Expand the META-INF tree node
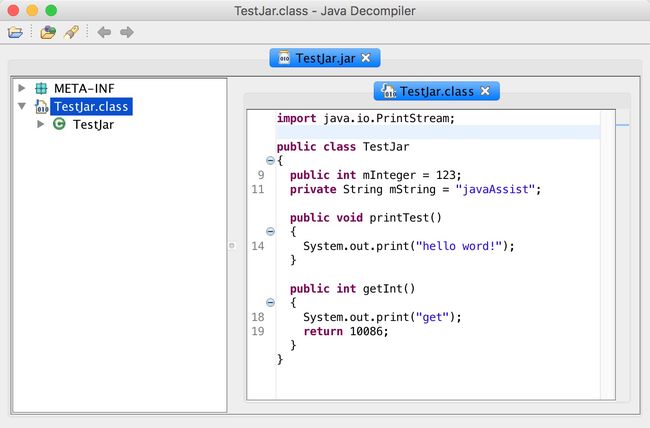 click(x=22, y=88)
